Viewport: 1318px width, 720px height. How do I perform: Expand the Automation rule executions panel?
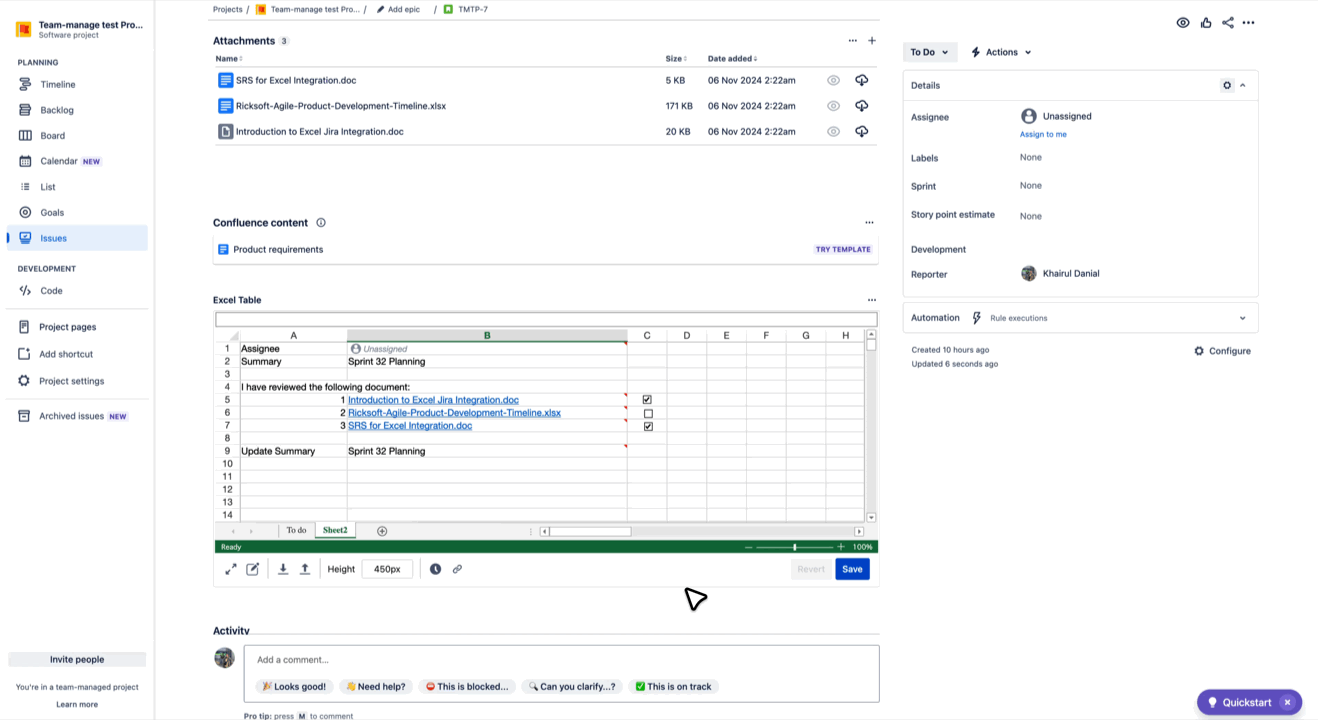click(1243, 317)
